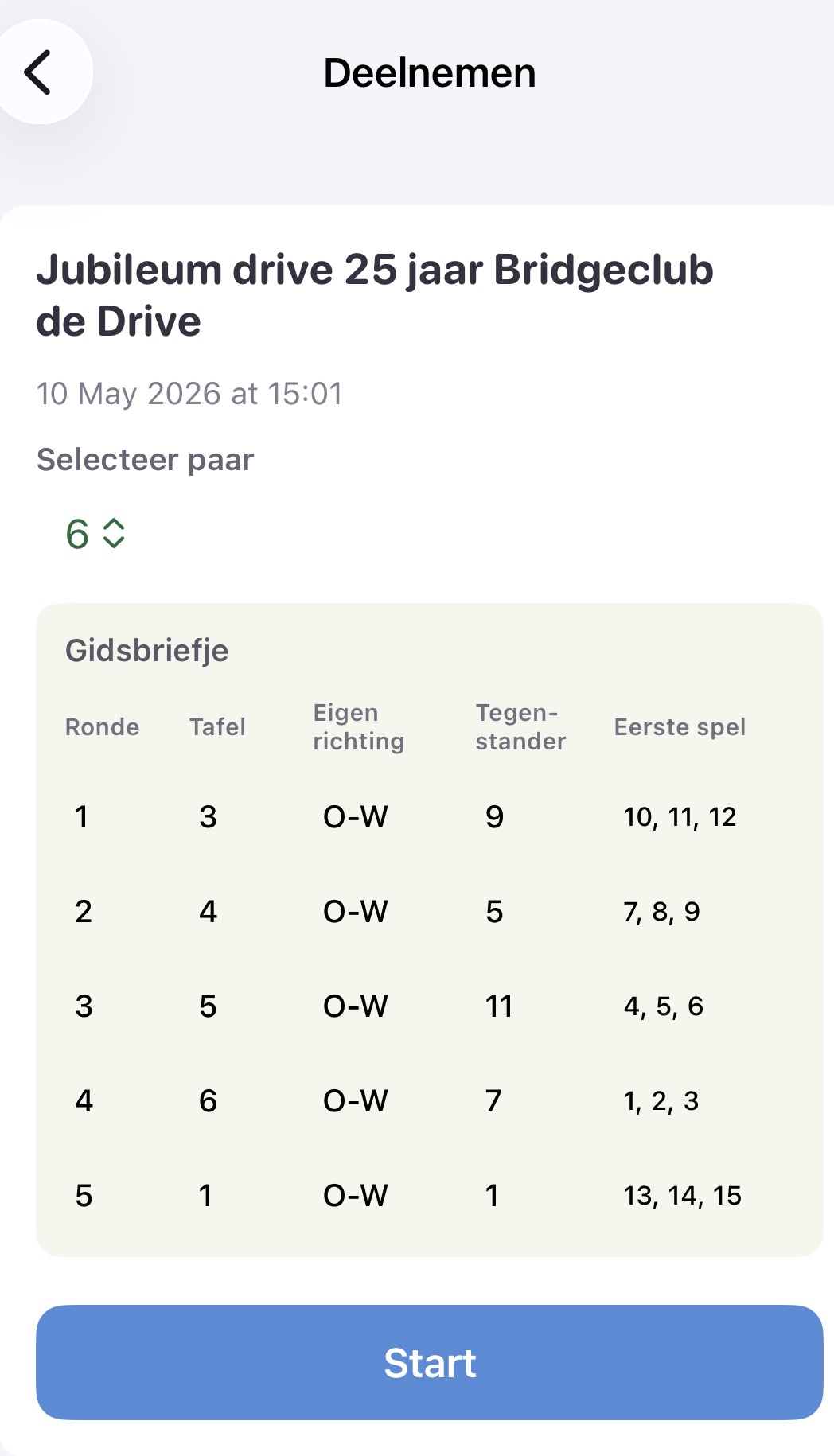Open the pair selector showing 6
The width and height of the screenshot is (834, 1456).
tap(95, 533)
